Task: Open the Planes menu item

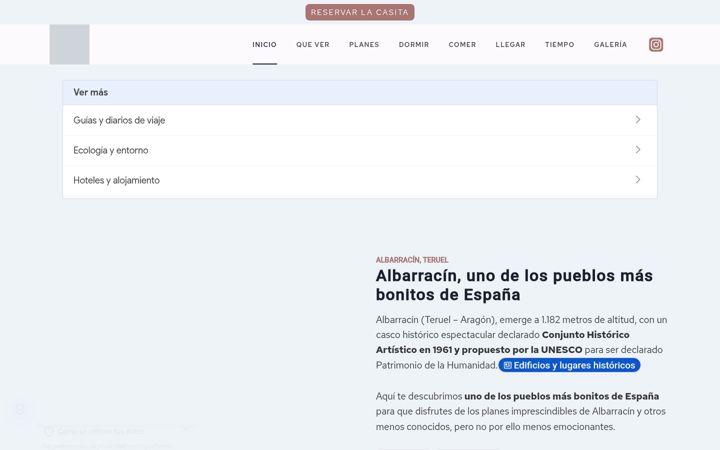Action: tap(364, 45)
